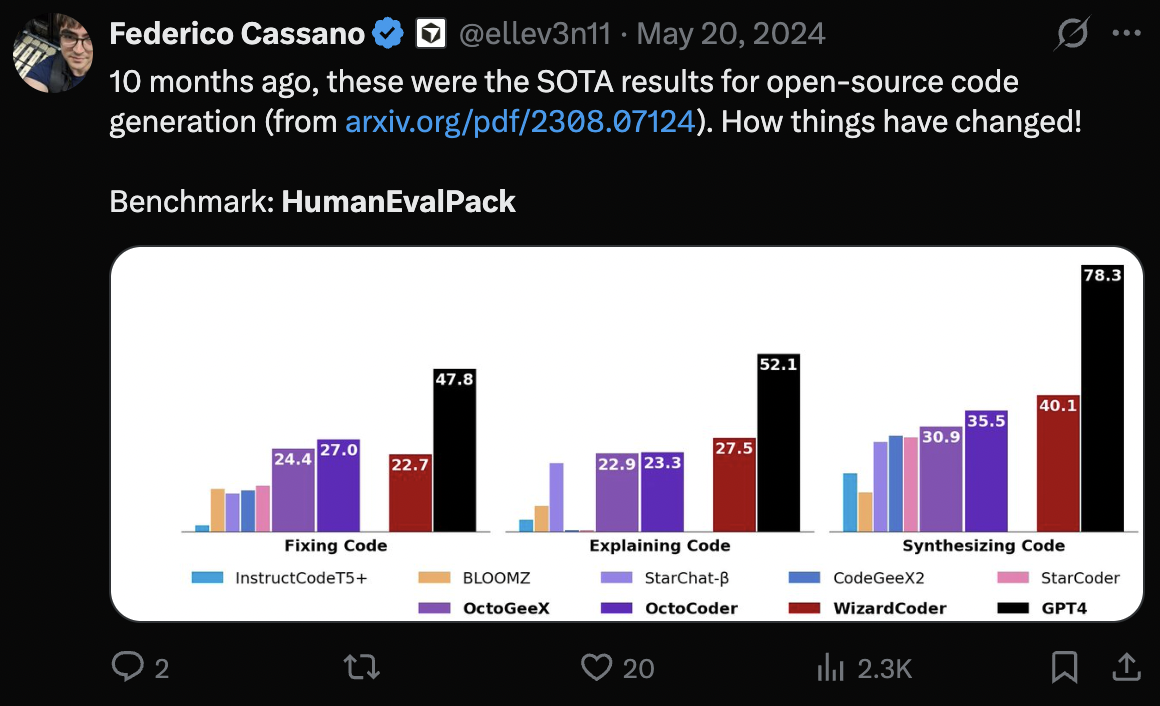
Task: Click the square affiliate badge next to name
Action: point(429,32)
